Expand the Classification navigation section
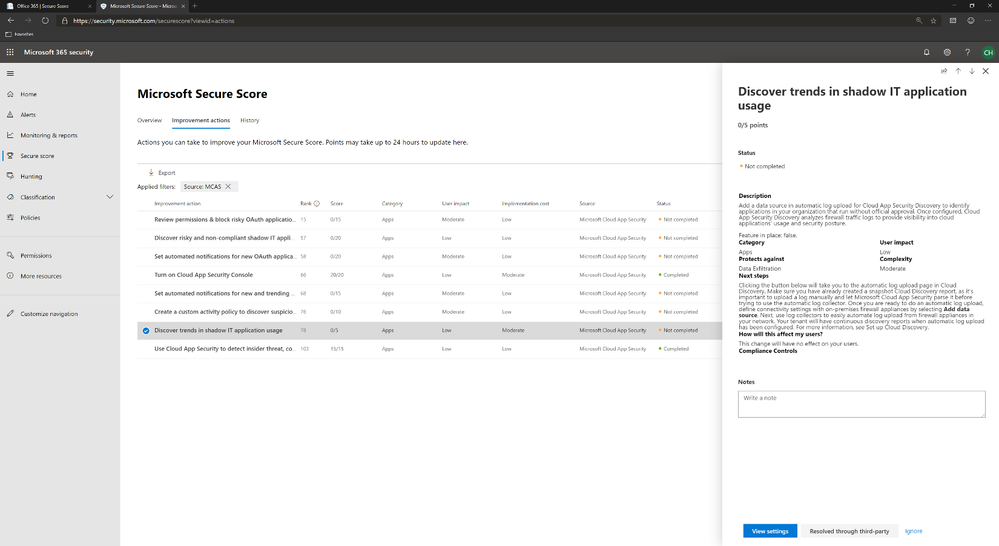The height and width of the screenshot is (546, 999). pos(110,197)
